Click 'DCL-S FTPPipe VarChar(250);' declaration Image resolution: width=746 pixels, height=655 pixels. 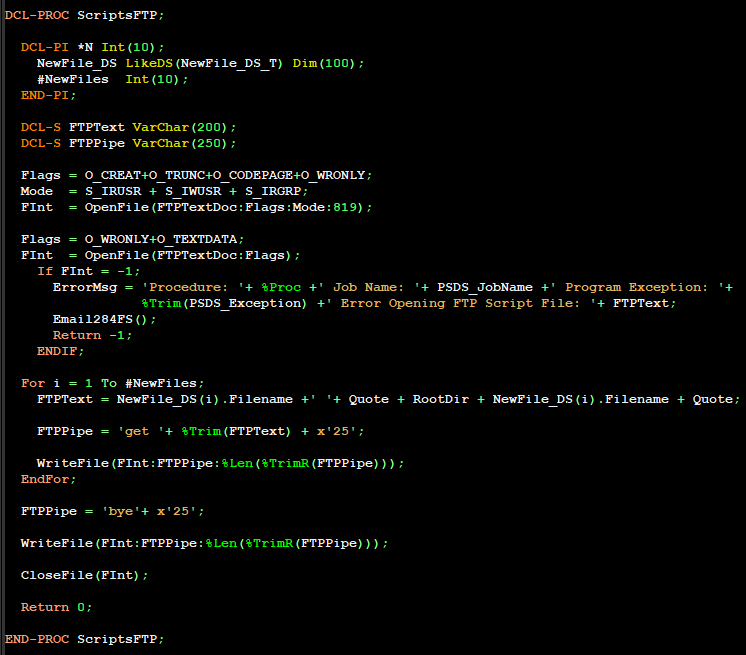point(128,143)
